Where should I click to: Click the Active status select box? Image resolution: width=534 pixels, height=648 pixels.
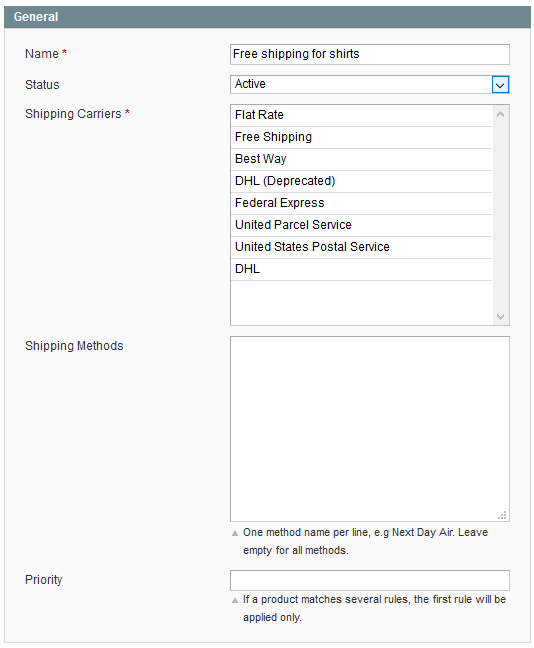pyautogui.click(x=370, y=84)
